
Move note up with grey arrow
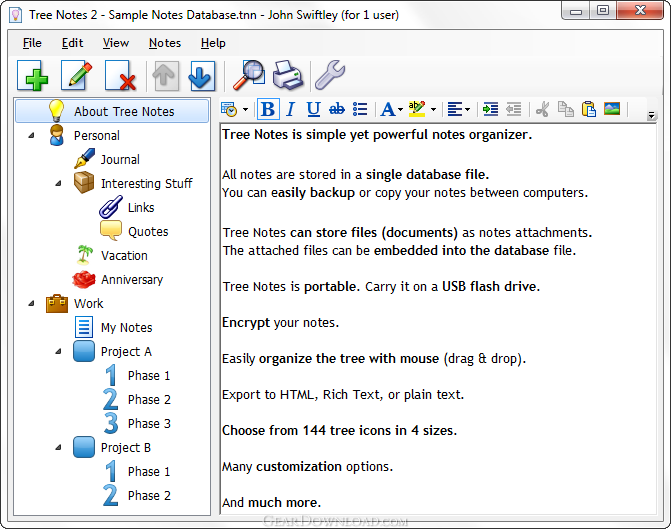(166, 76)
